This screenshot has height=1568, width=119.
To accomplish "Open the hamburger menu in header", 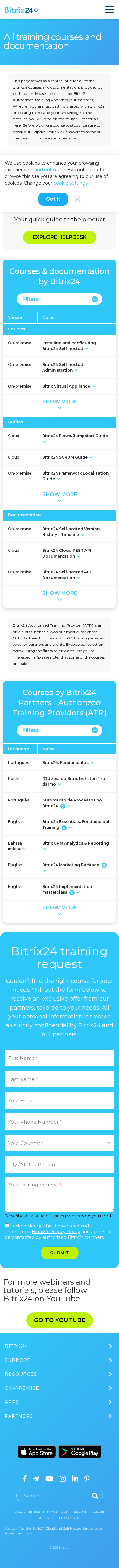I will pyautogui.click(x=109, y=10).
